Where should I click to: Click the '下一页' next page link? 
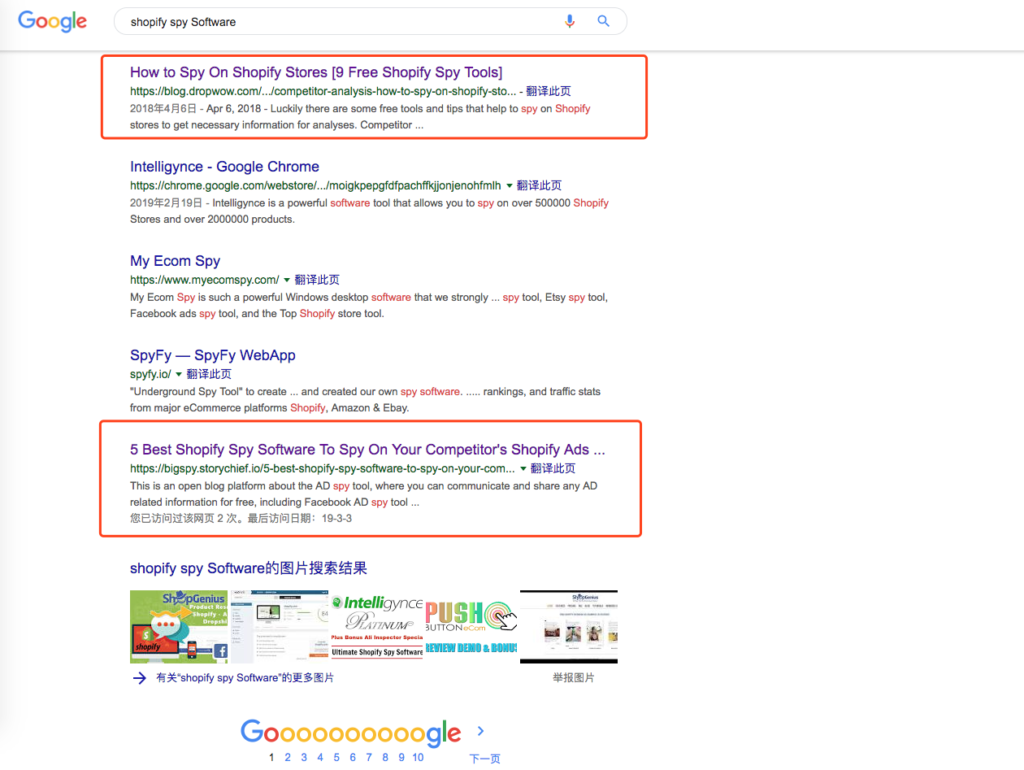485,758
